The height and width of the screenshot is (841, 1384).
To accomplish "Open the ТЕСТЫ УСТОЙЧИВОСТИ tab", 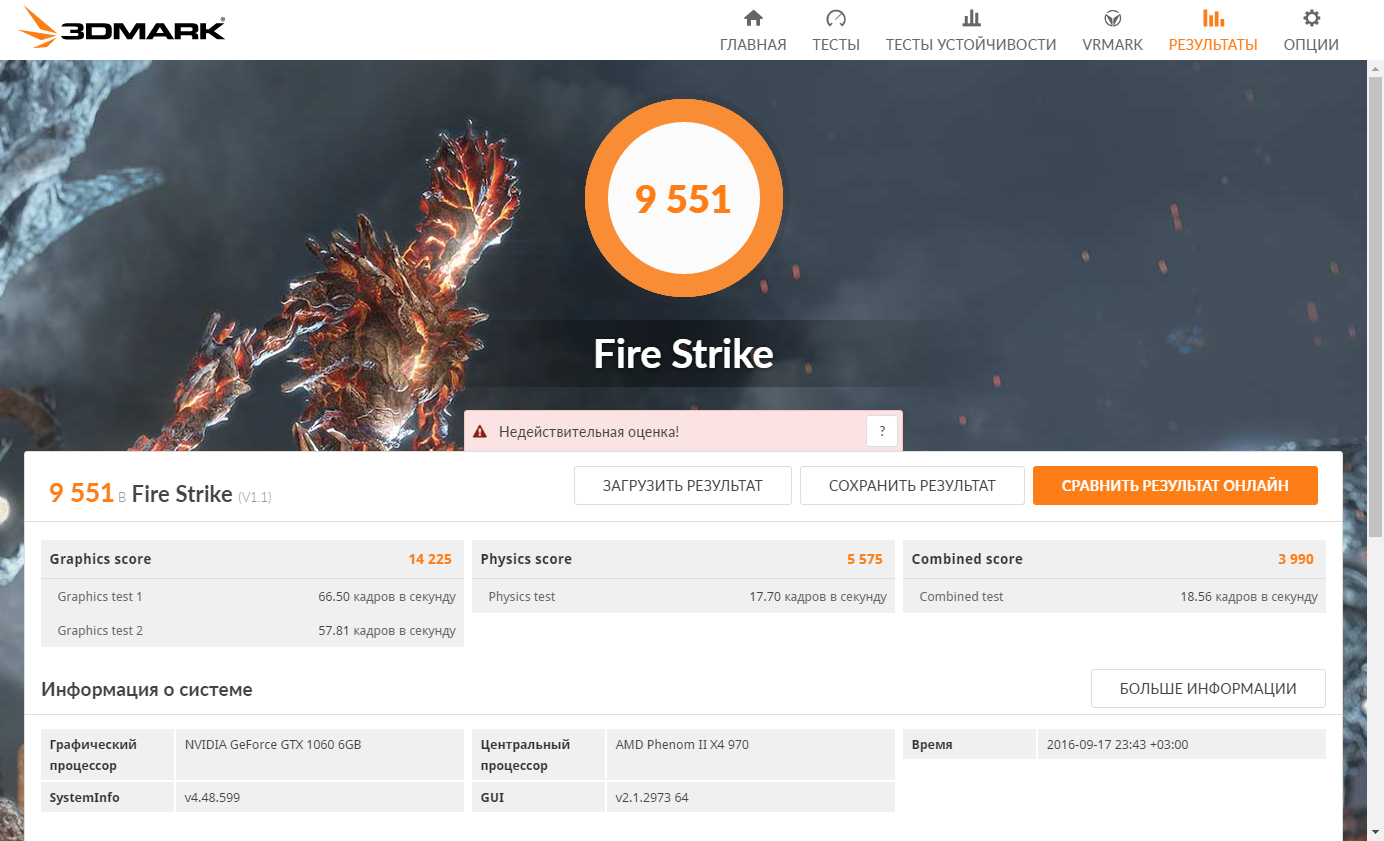I will click(x=971, y=44).
